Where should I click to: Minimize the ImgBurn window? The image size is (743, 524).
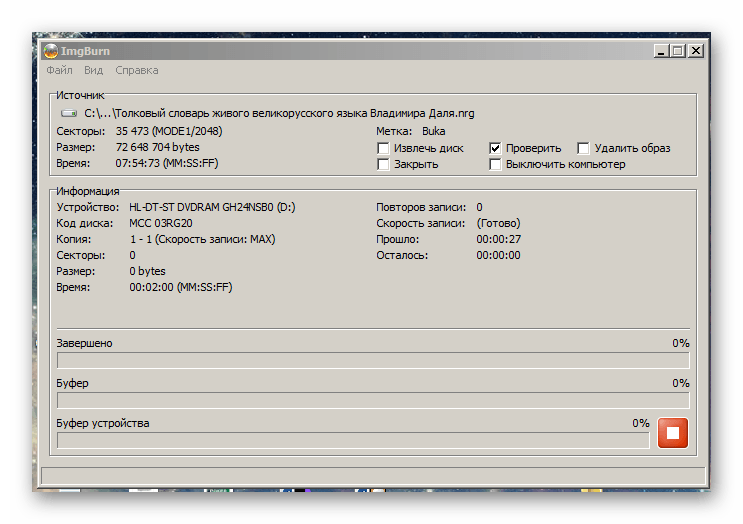point(661,51)
